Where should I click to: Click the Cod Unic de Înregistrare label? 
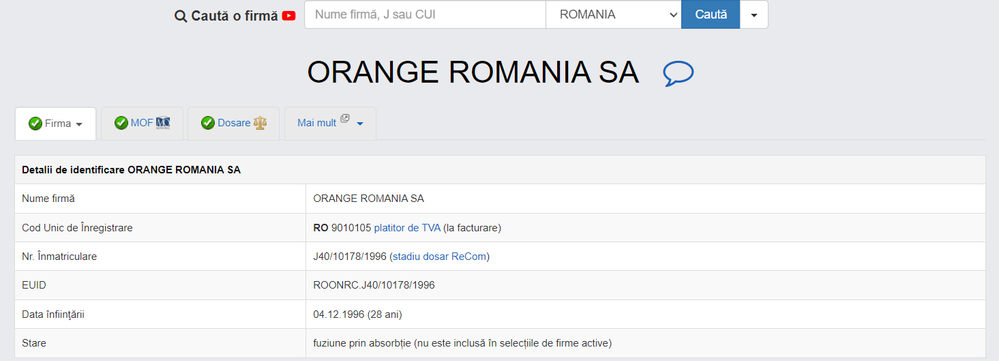[x=77, y=227]
